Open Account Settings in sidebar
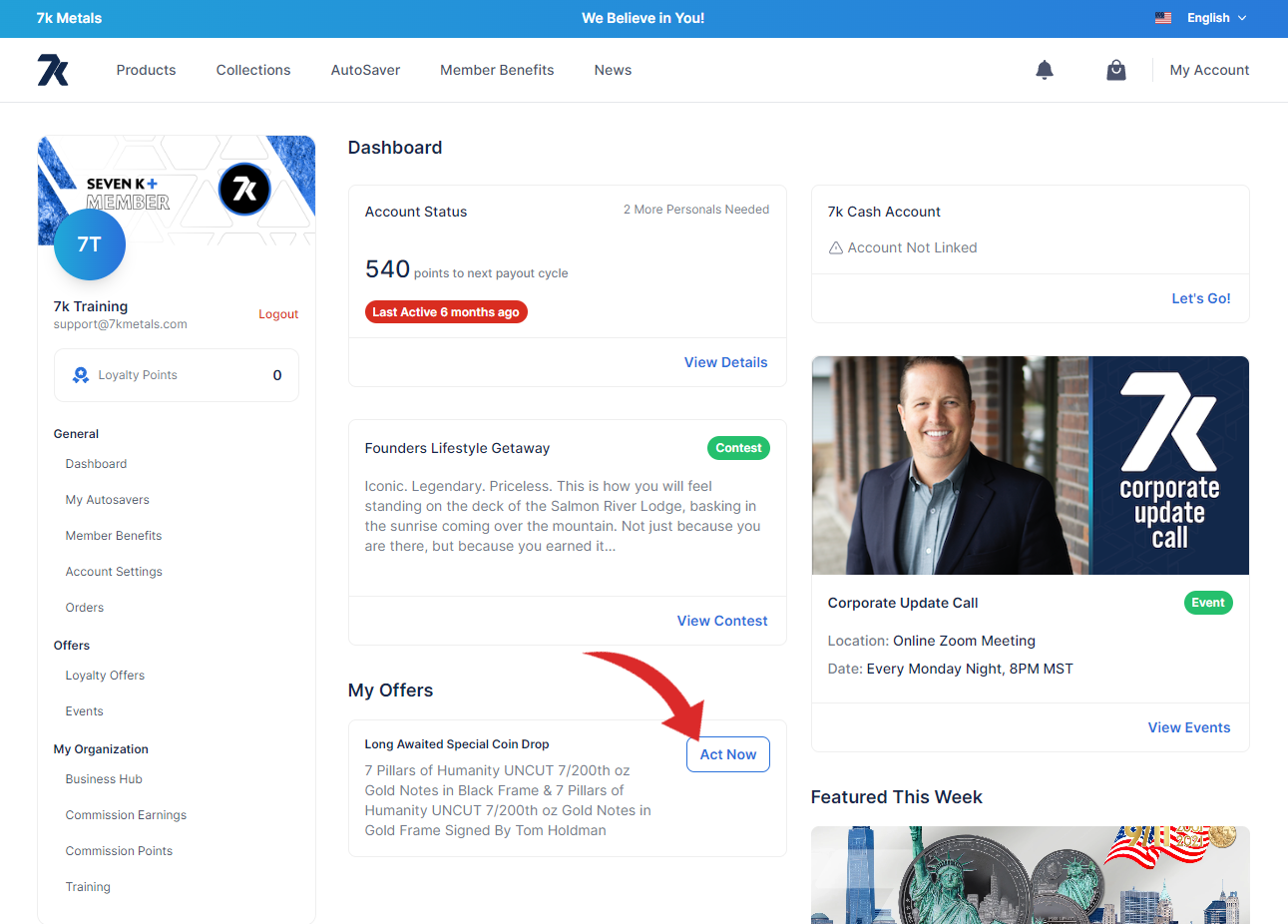Screen dimensions: 1288x924 point(114,572)
